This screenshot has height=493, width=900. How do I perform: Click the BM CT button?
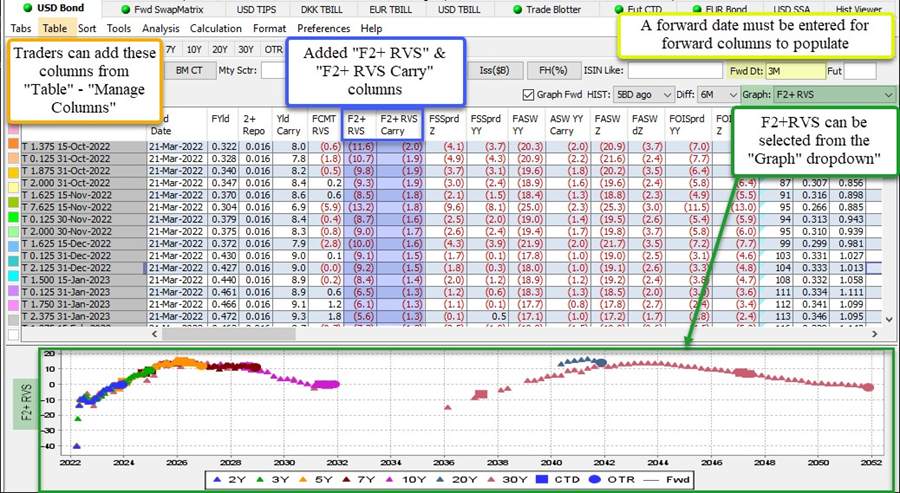coord(189,71)
